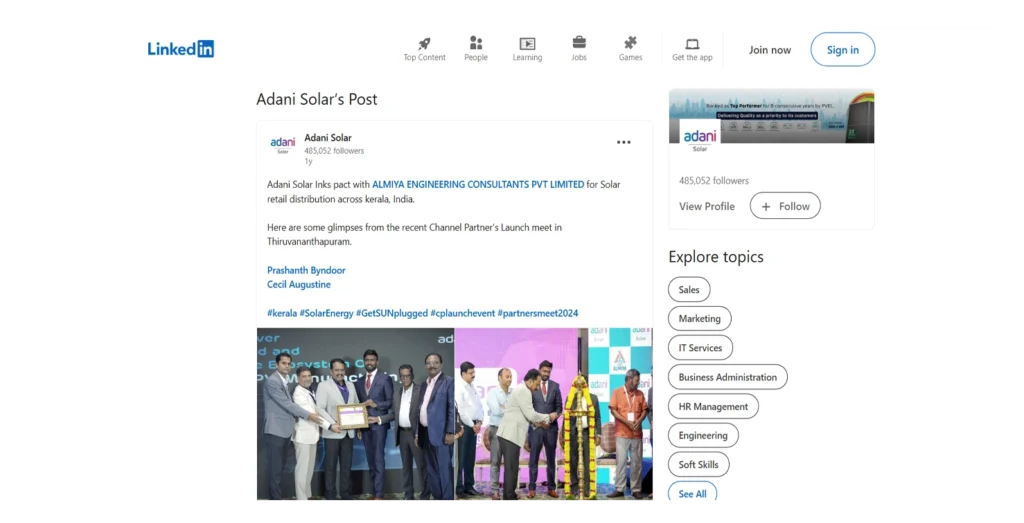Image resolution: width=1024 pixels, height=523 pixels.
Task: Open the Jobs briefcase icon
Action: point(579,44)
